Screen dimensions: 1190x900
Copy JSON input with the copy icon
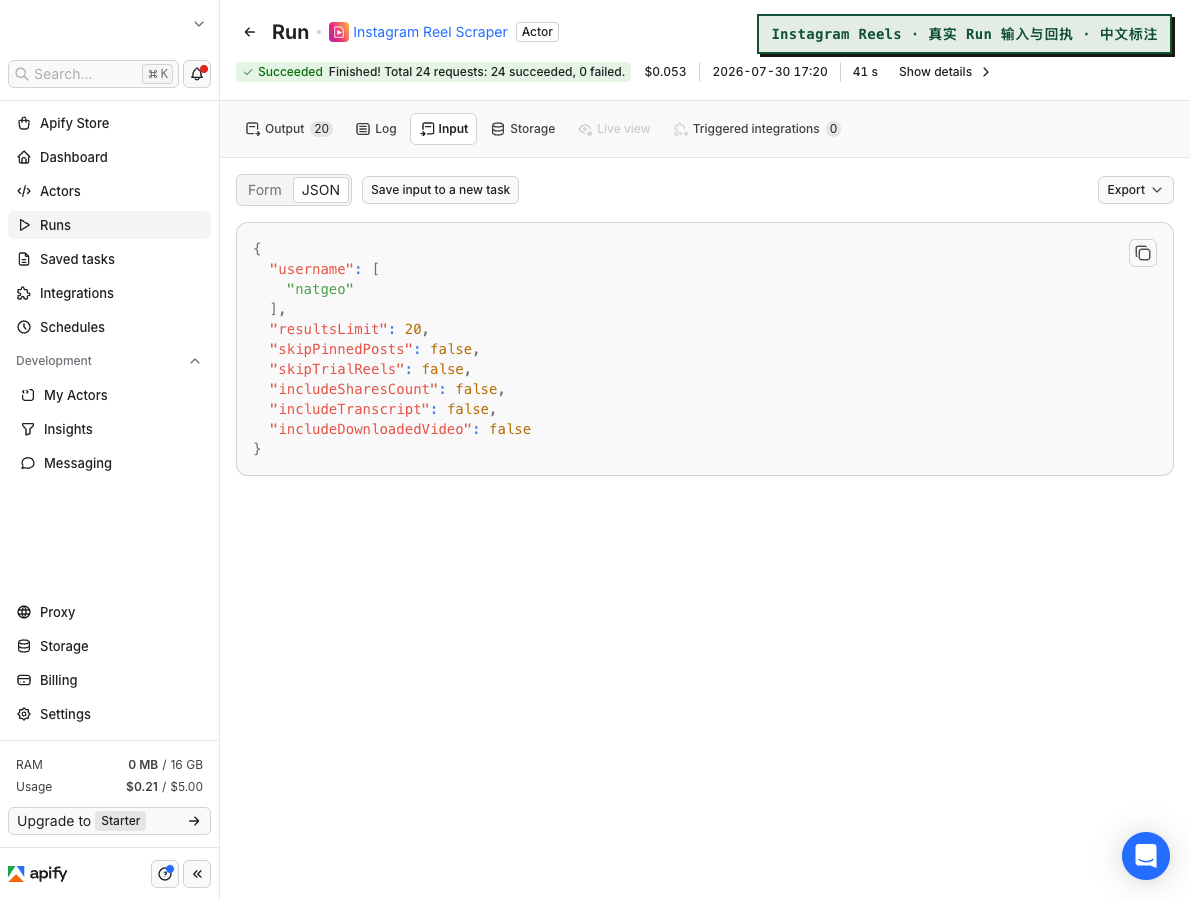point(1142,253)
